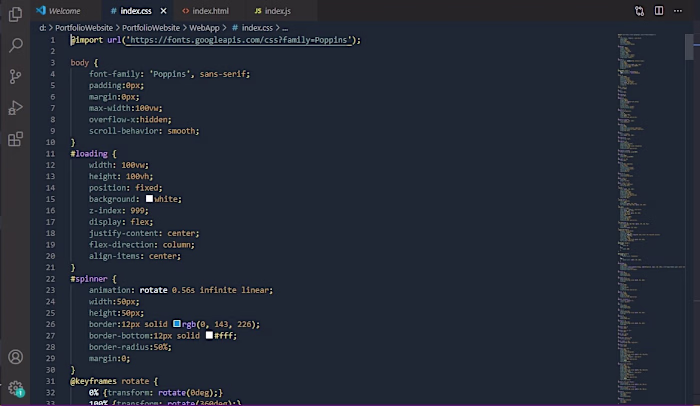Click 'justify-content: center;' line
The image size is (700, 406).
pos(144,233)
